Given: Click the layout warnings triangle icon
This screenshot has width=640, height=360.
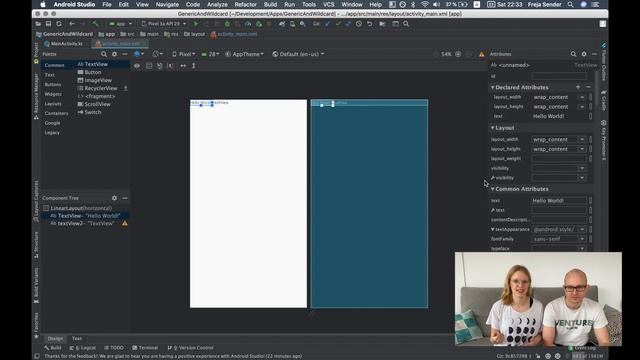Looking at the screenshot, I should tap(482, 54).
